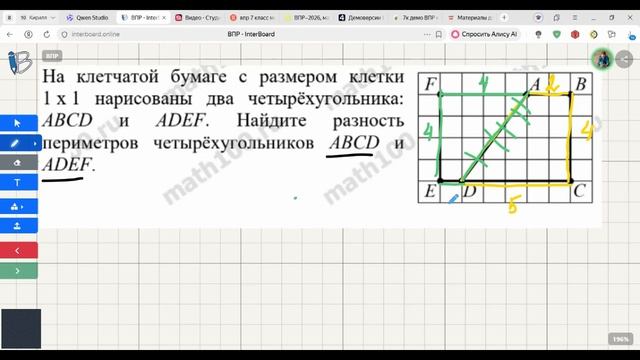Open the address bar three-dots menu
Screen dimensions: 640x360
pyautogui.click(x=427, y=35)
